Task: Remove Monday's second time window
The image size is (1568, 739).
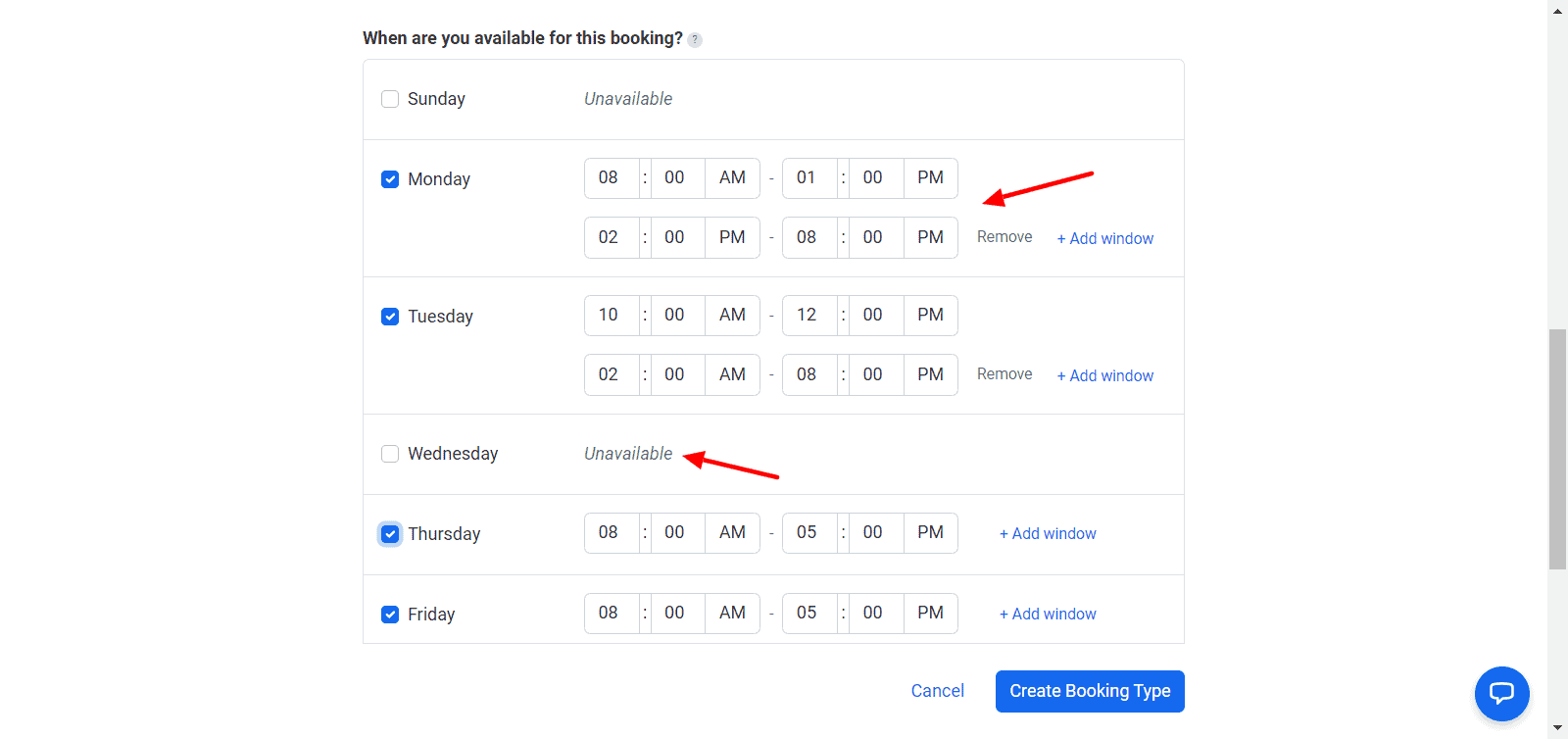Action: [x=1004, y=237]
